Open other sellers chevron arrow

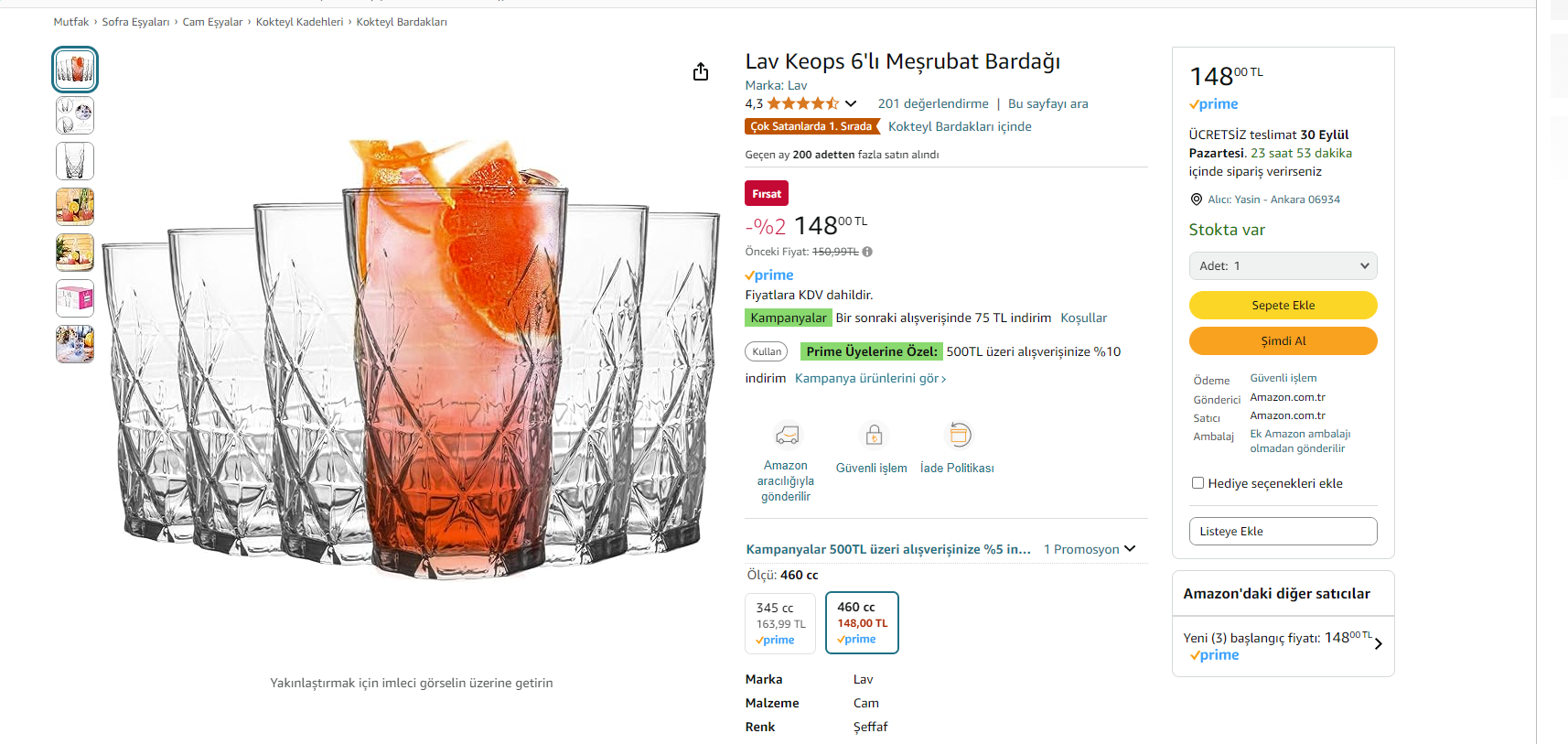pos(1378,644)
